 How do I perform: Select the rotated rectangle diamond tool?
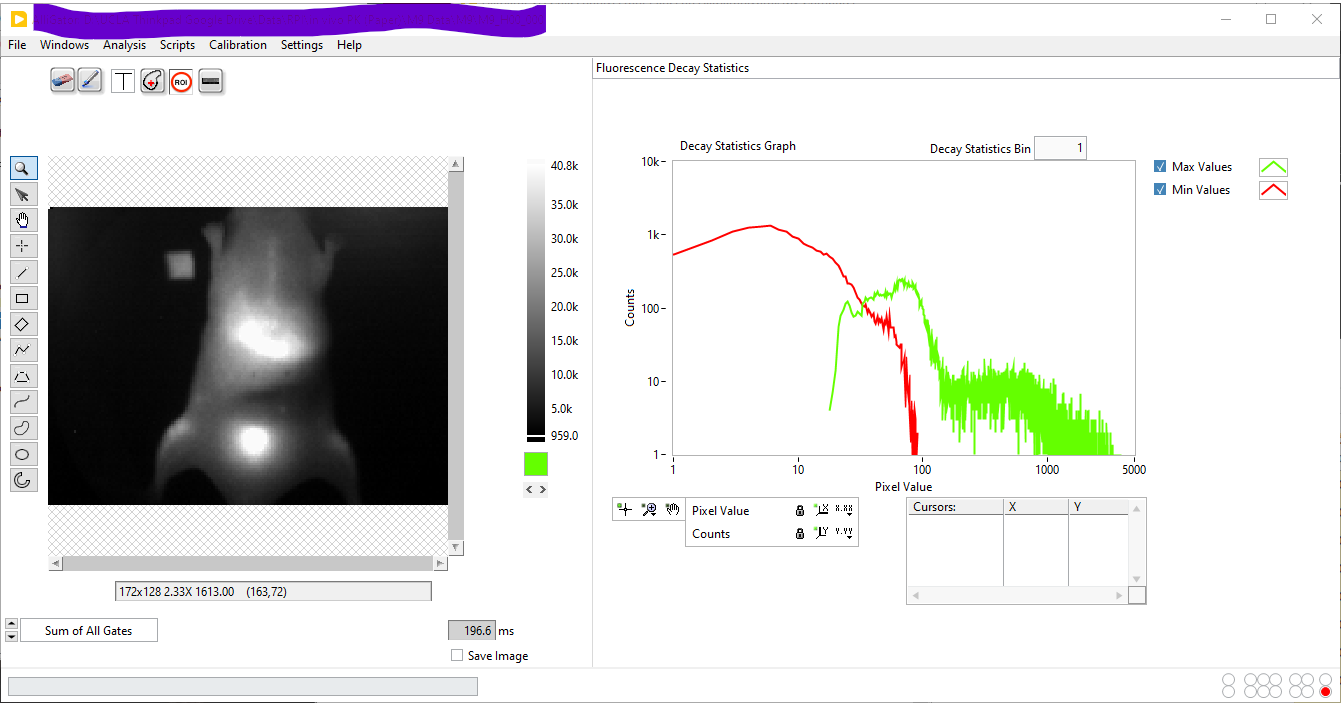(x=22, y=324)
